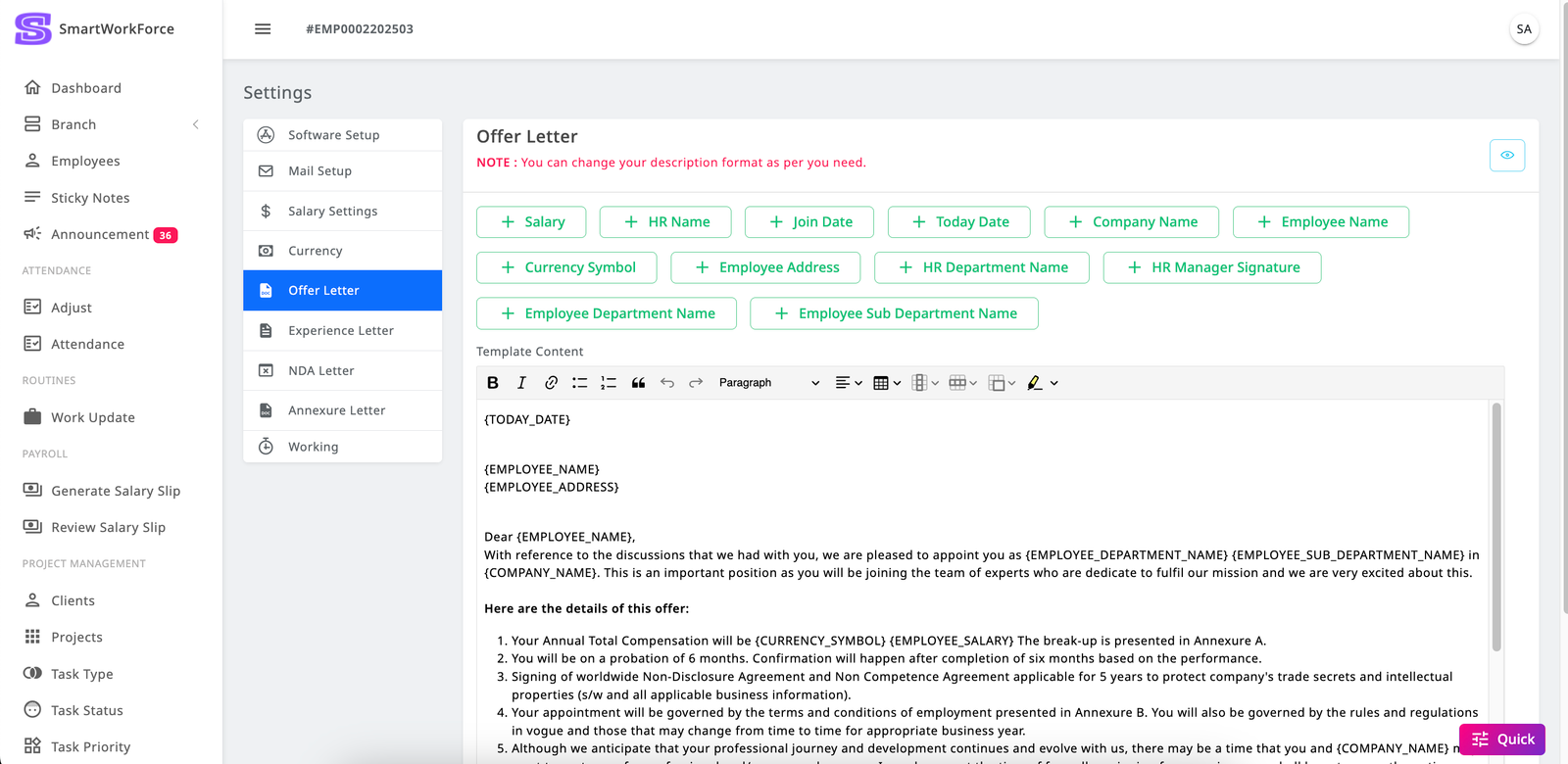Open Experience Letter settings tab

pyautogui.click(x=341, y=331)
